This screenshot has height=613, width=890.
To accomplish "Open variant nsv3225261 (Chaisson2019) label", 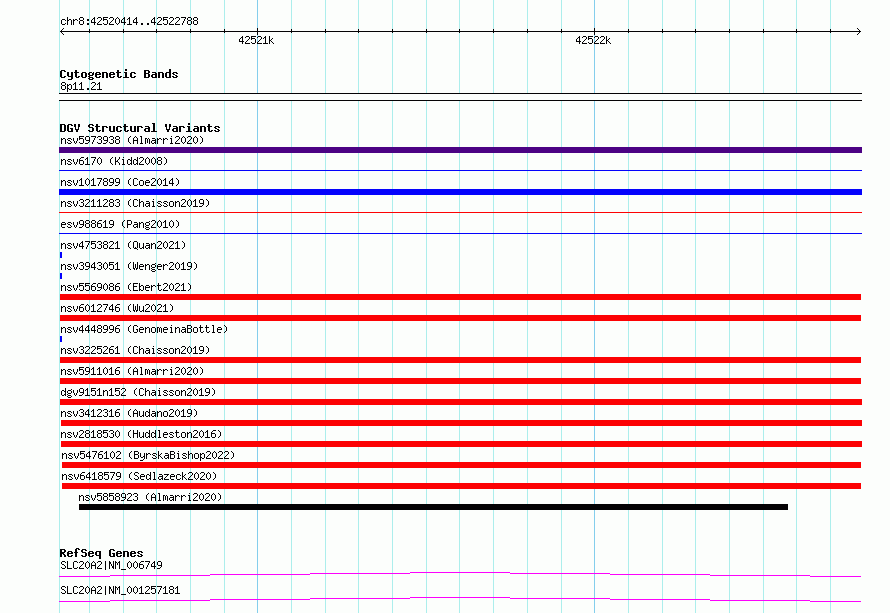I will click(x=135, y=350).
